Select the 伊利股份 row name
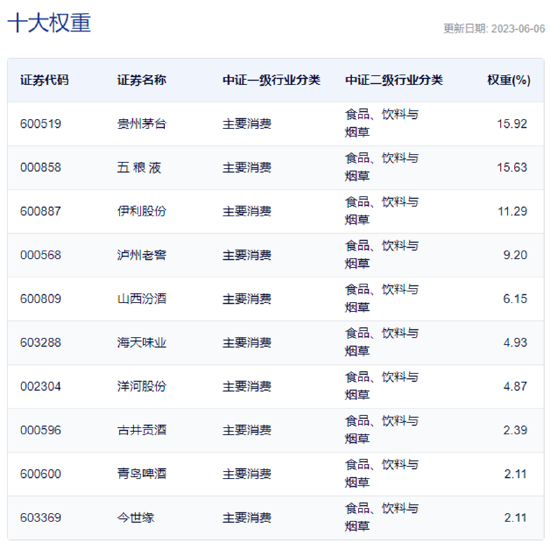550x542 pixels. click(142, 211)
